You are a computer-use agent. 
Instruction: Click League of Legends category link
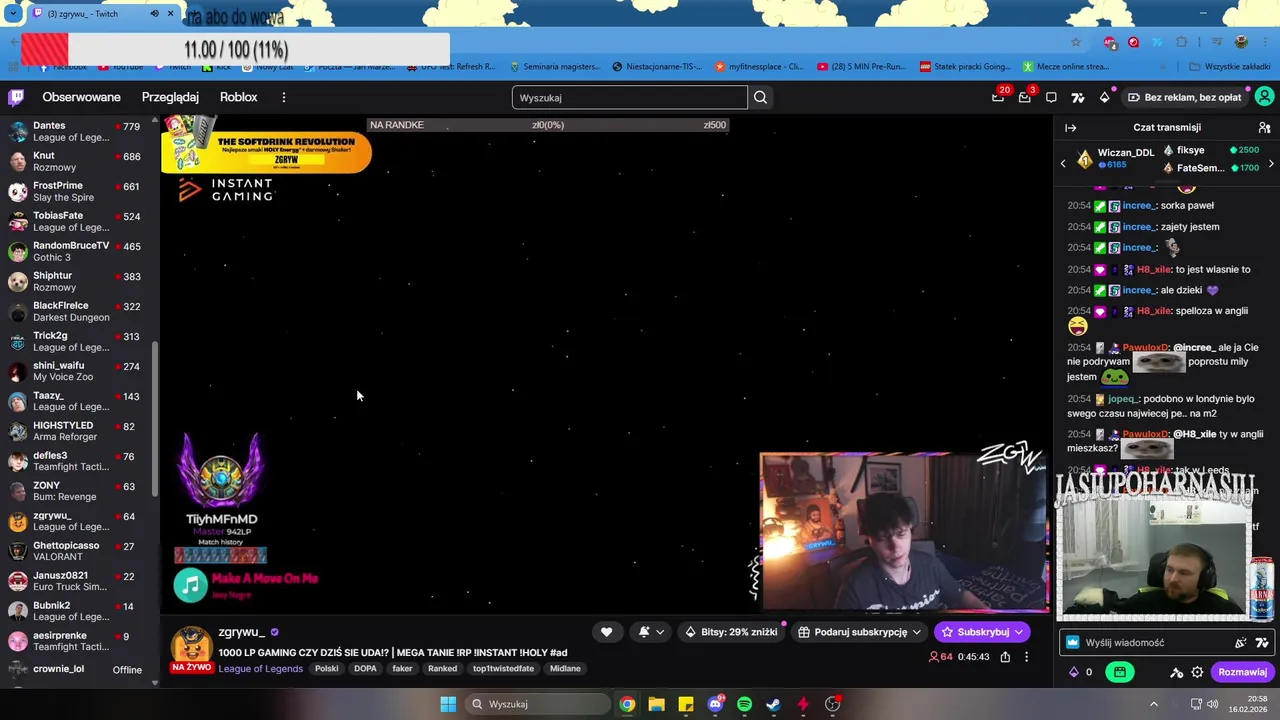260,669
